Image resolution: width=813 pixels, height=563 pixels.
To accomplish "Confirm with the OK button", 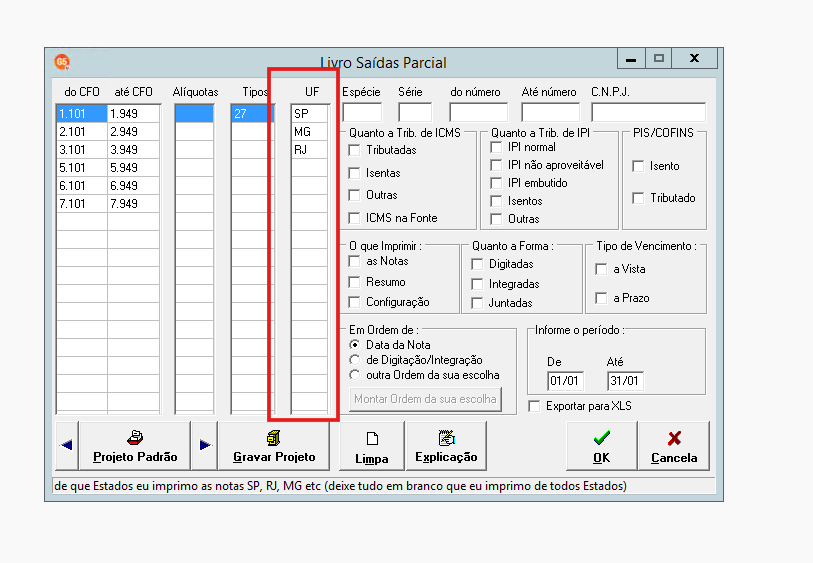I will [601, 445].
